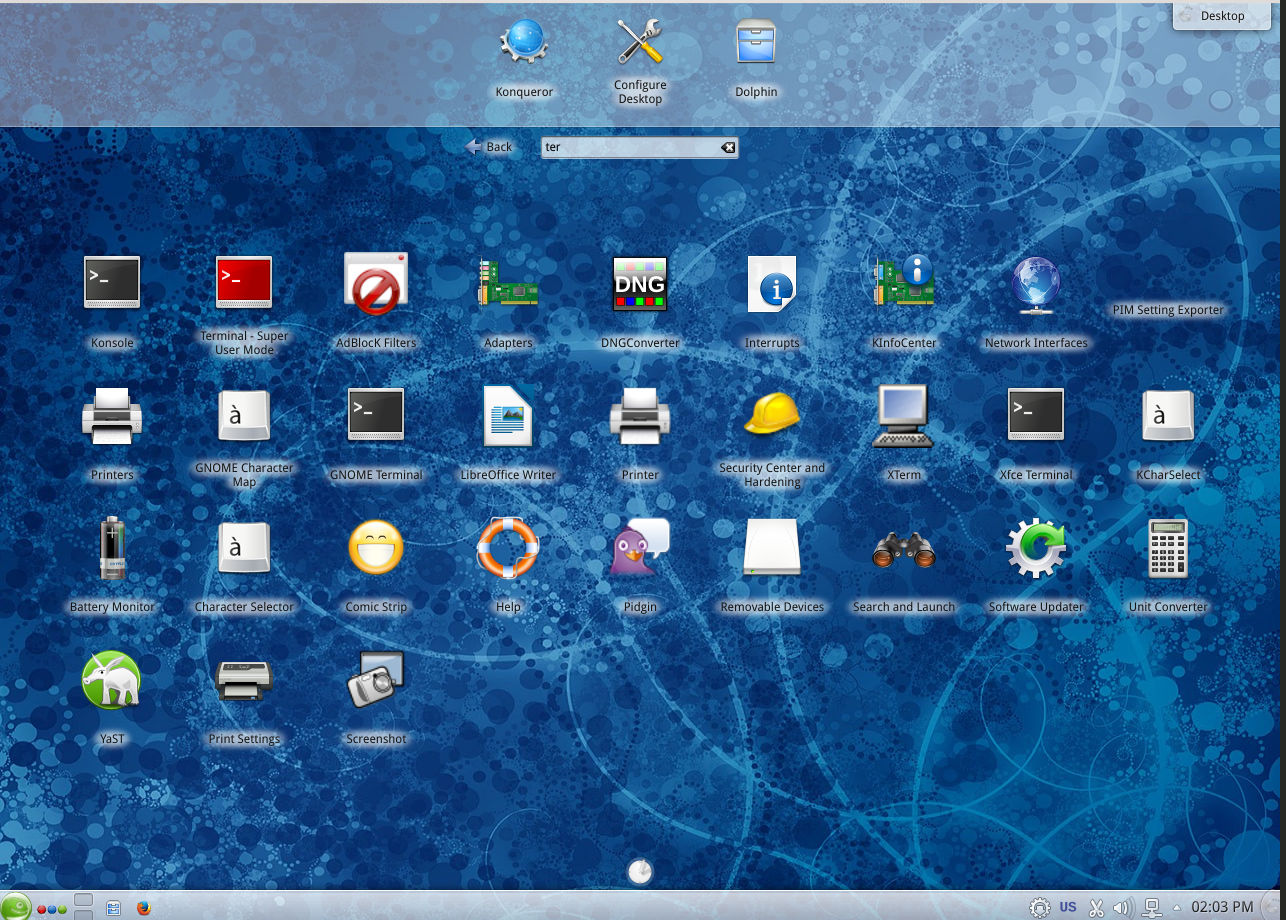Click the search field containing 'ter'
The image size is (1286, 920).
coord(640,147)
